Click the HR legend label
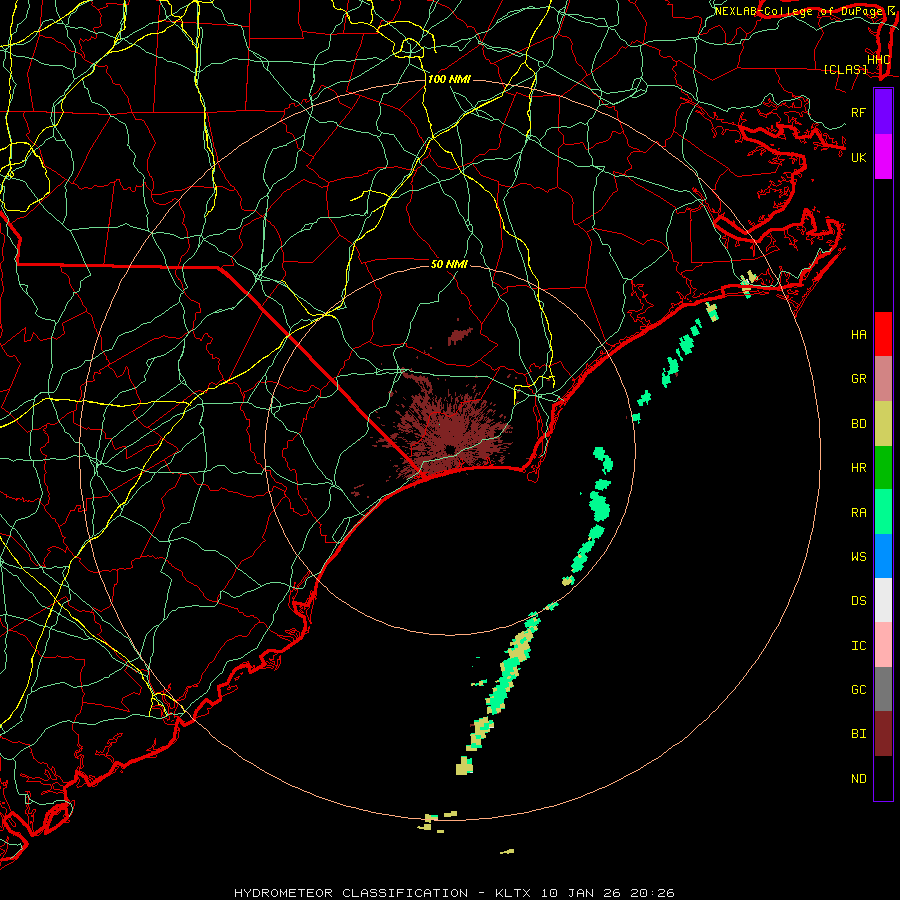This screenshot has height=900, width=900. (859, 468)
